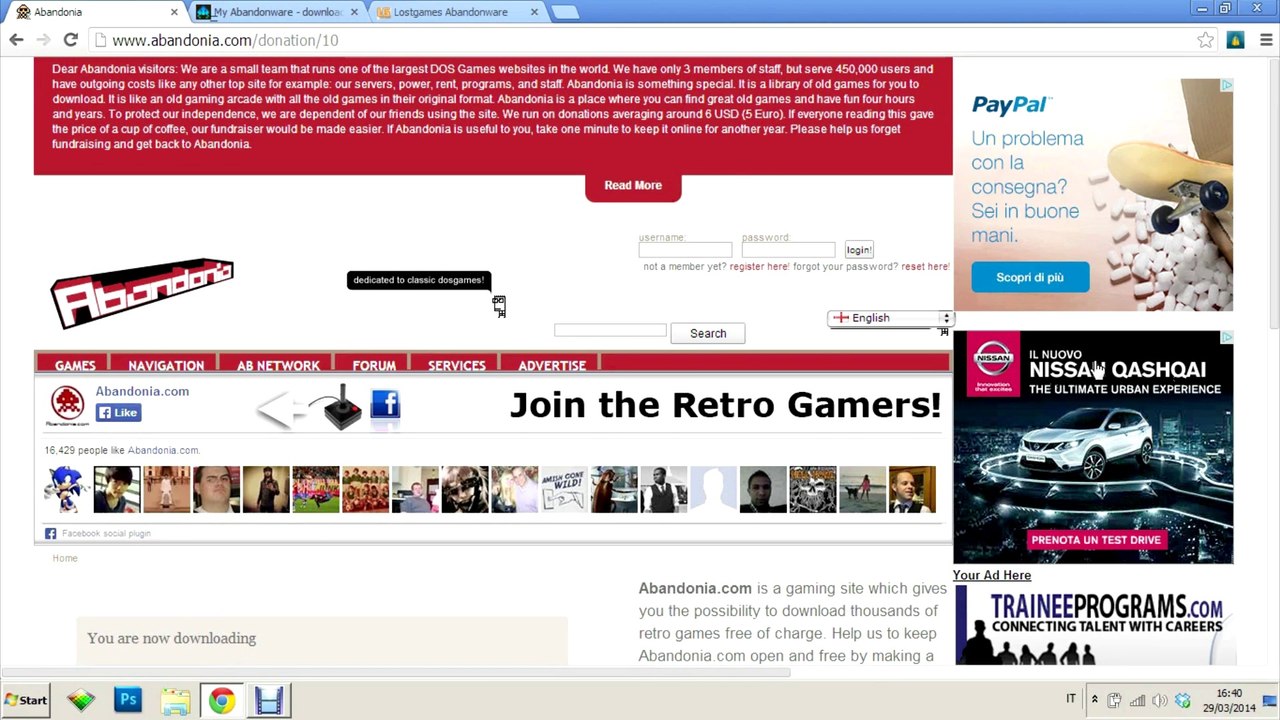Screen dimensions: 1280x720
Task: Close the Lostgames Abandonware tab
Action: point(534,12)
